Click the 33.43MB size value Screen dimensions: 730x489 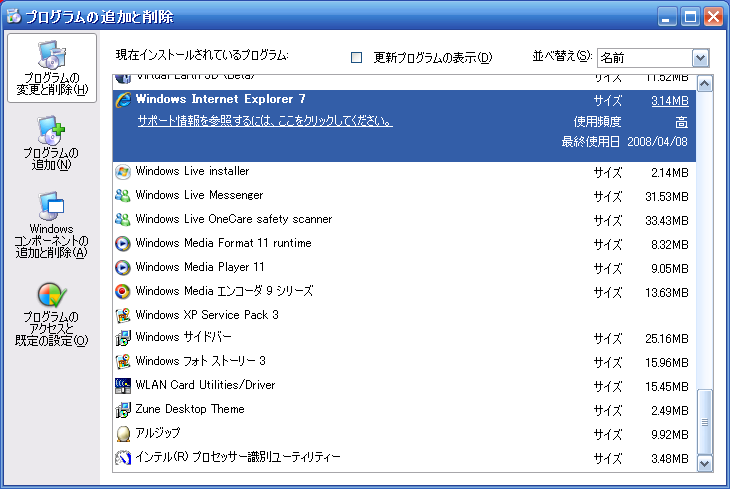coord(667,220)
